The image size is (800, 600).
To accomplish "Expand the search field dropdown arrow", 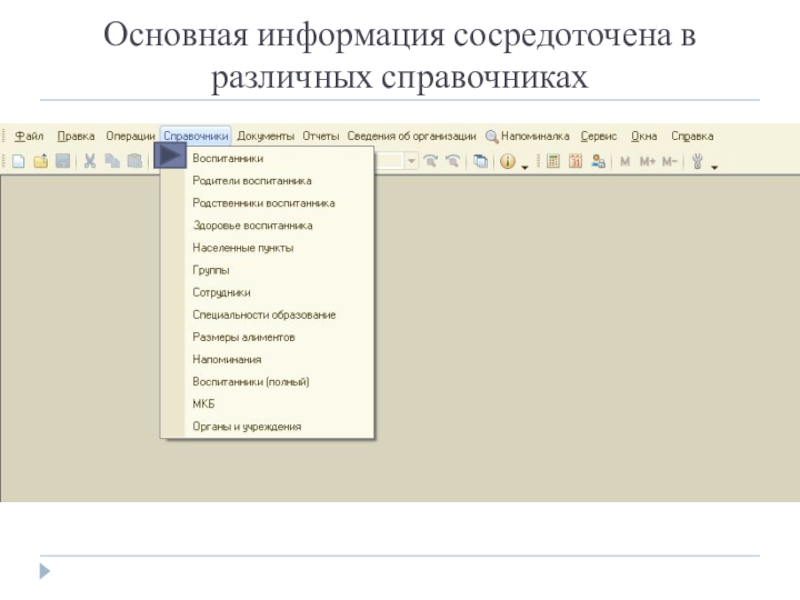I will click(411, 161).
